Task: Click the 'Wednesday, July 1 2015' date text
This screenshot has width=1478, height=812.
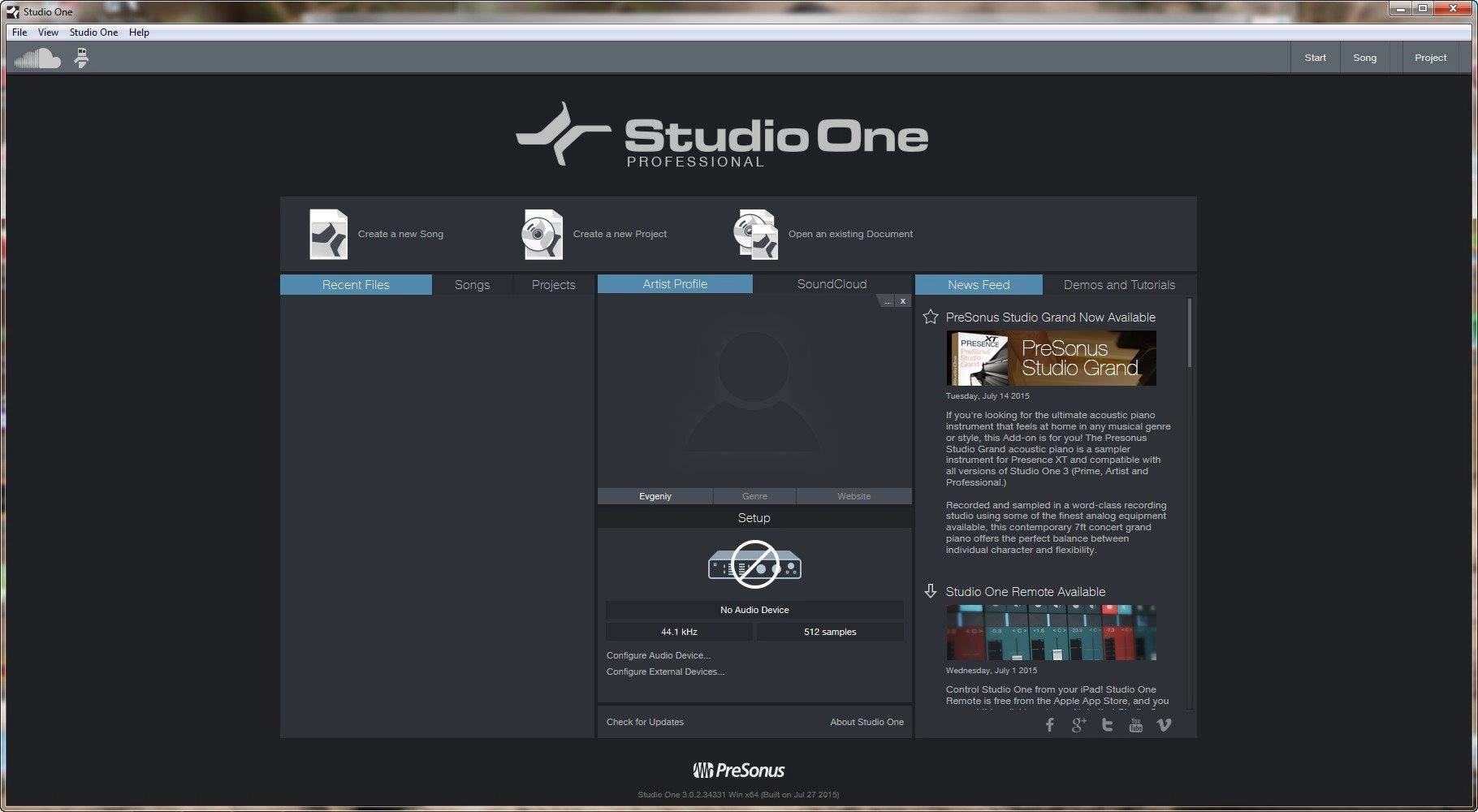Action: click(991, 671)
